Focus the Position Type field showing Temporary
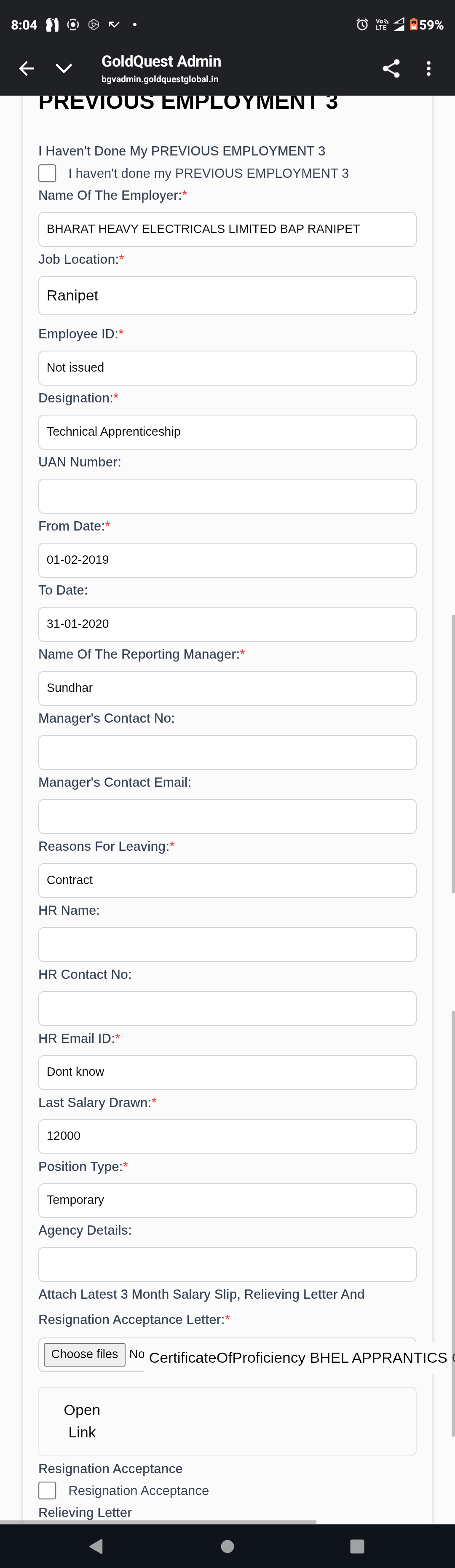This screenshot has width=455, height=1568. (227, 1200)
